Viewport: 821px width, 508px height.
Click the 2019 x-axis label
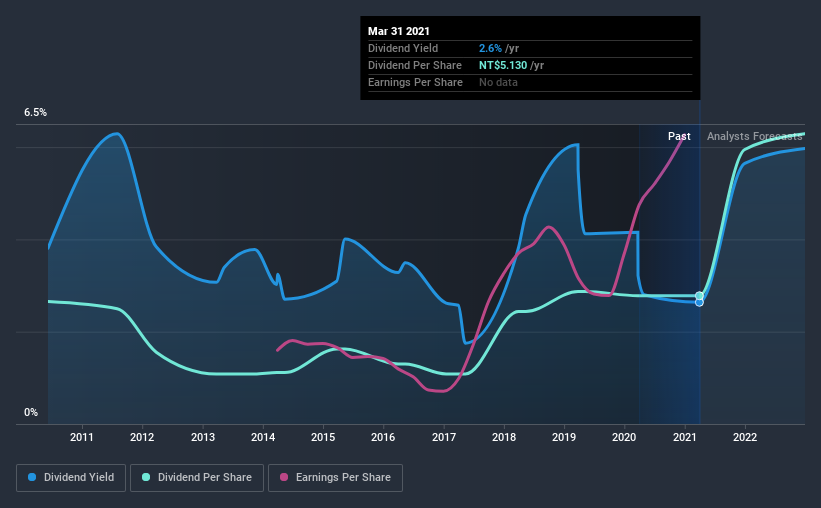pyautogui.click(x=564, y=437)
